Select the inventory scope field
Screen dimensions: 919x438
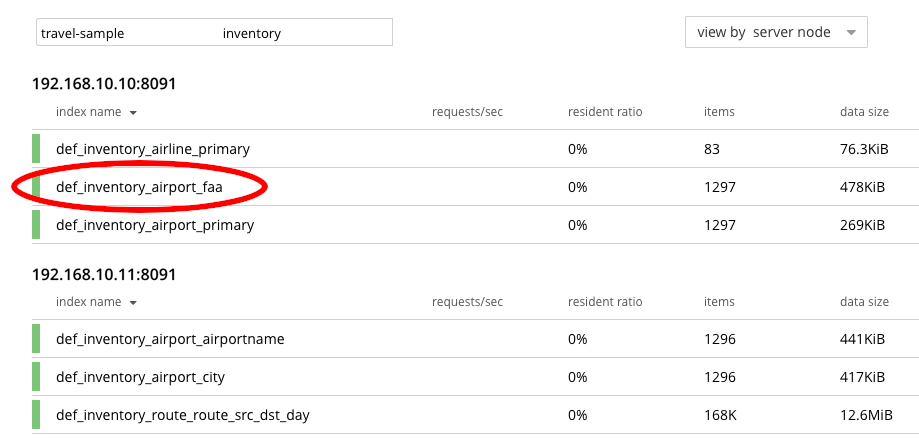(300, 33)
